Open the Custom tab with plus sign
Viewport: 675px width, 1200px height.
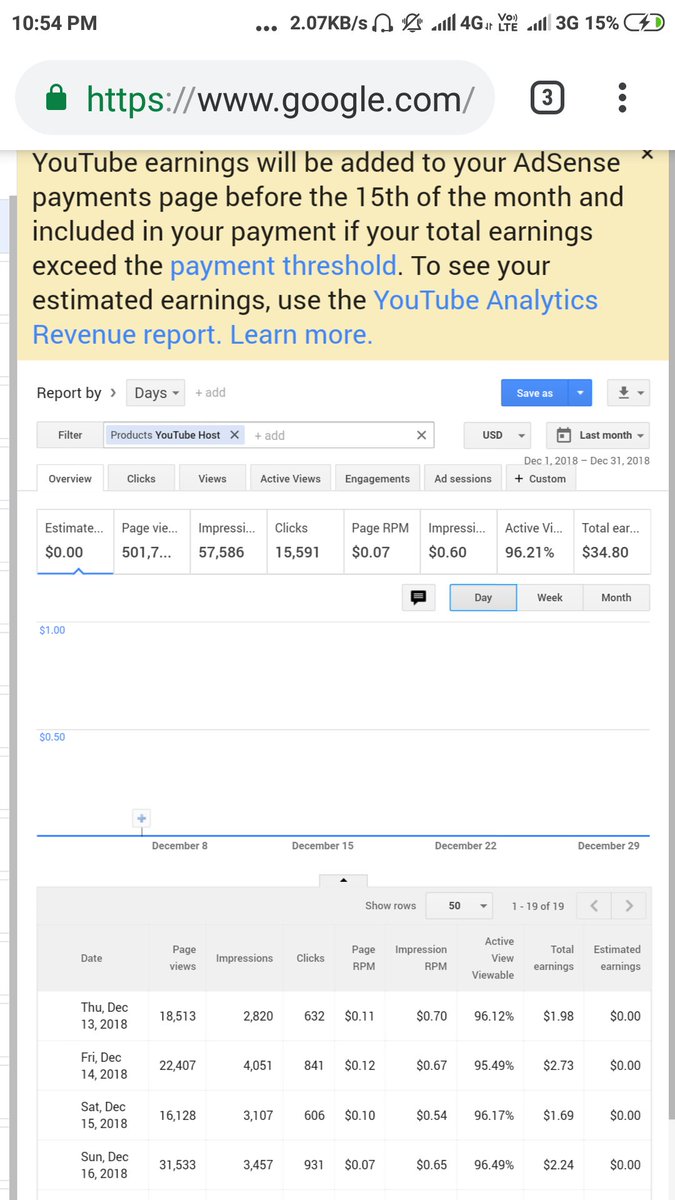click(540, 479)
